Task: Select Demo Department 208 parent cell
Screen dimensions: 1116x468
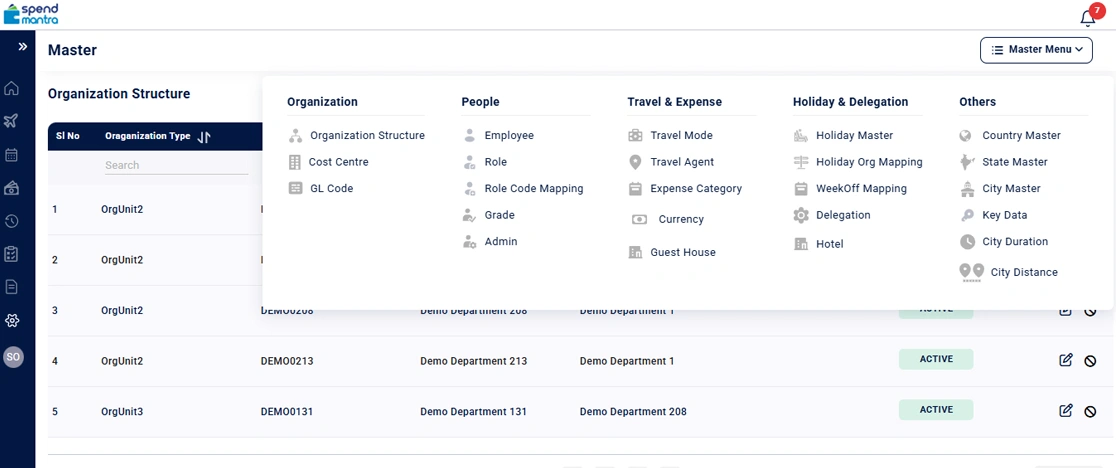Action: (x=633, y=412)
